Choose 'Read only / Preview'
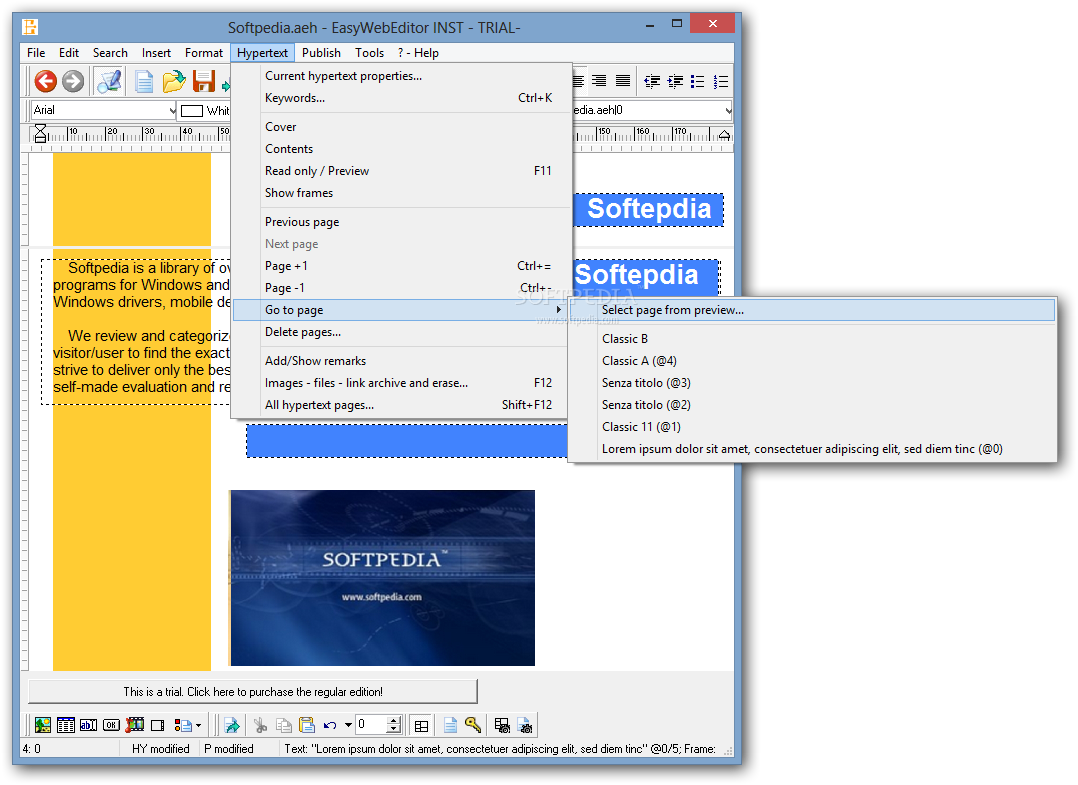The height and width of the screenshot is (785, 1078). 402,171
